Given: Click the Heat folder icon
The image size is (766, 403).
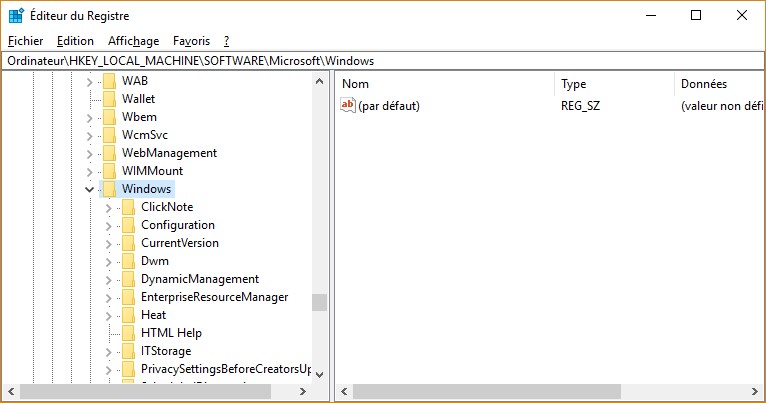Looking at the screenshot, I should click(x=128, y=315).
